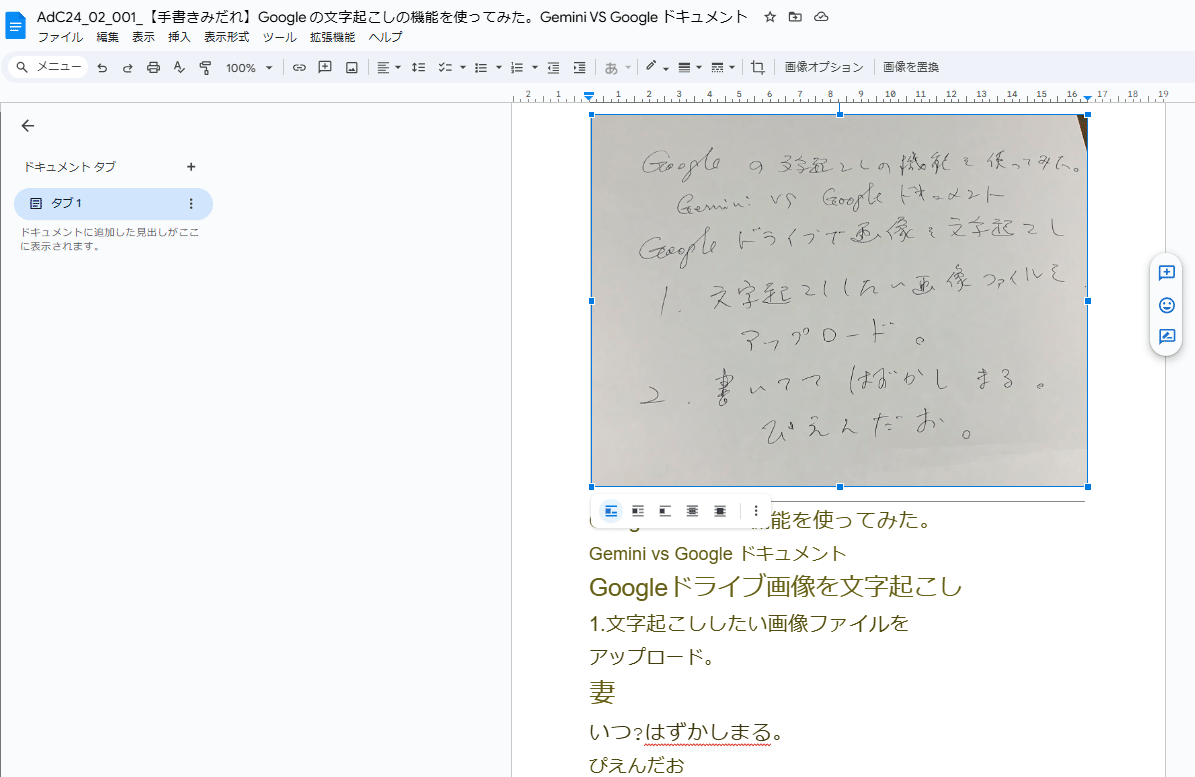Toggle checklist formatting

click(445, 67)
